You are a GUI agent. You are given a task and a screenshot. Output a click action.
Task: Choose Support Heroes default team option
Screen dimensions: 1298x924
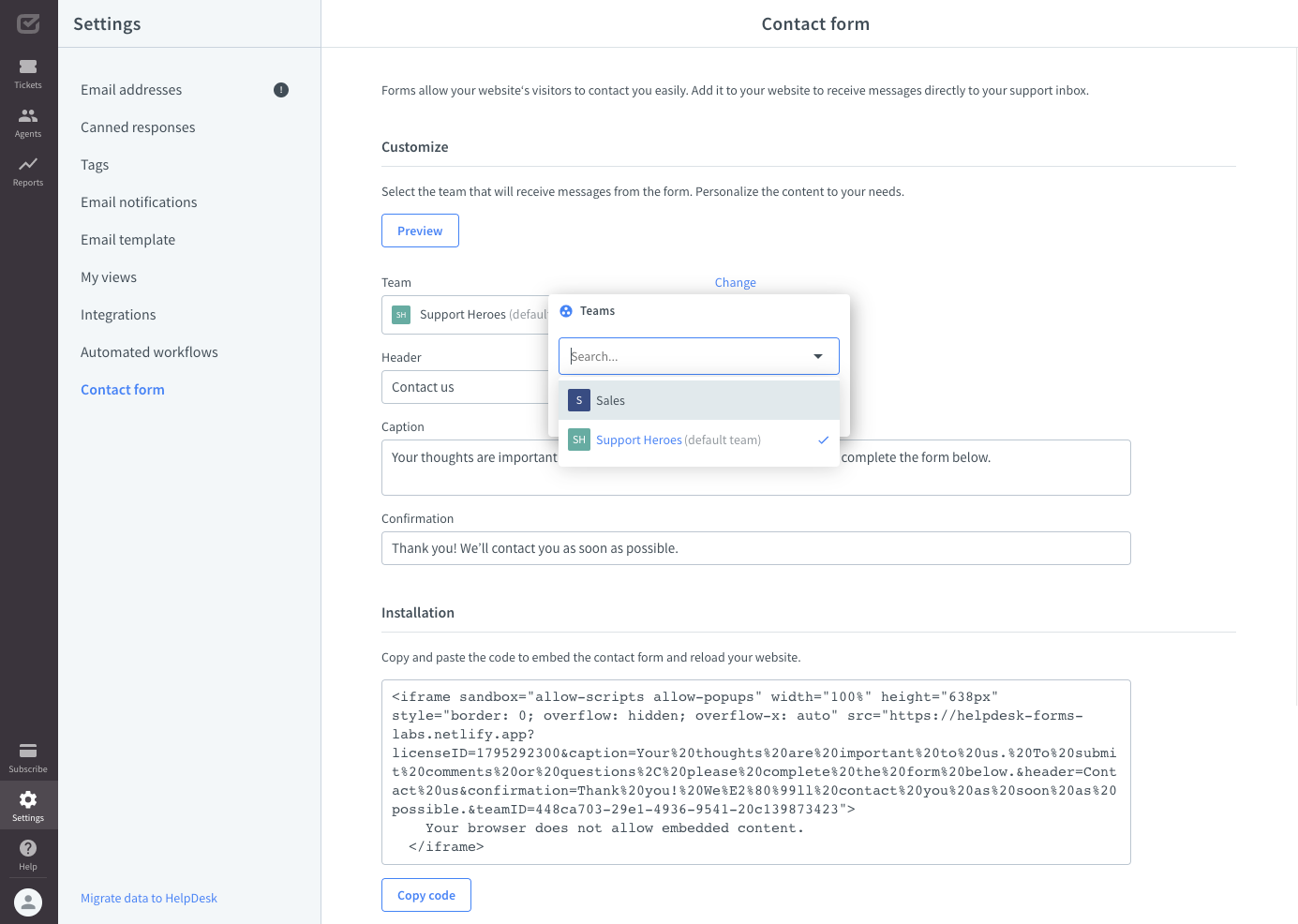656,440
